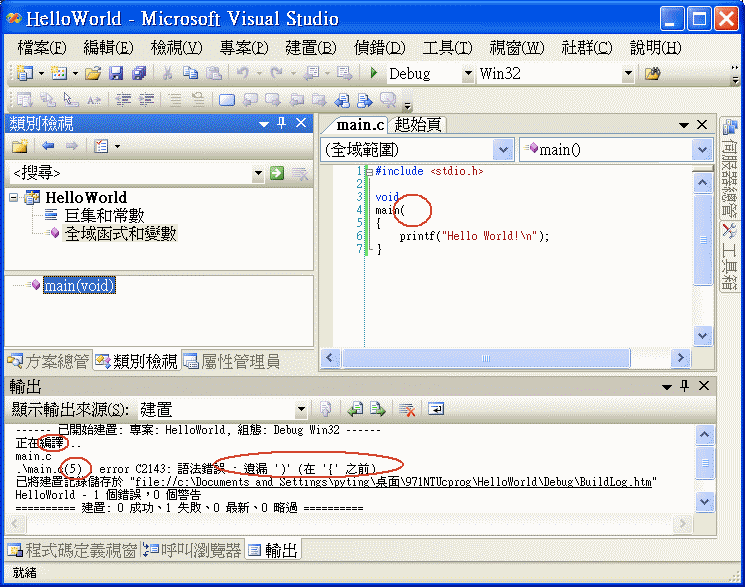This screenshot has height=587, width=745.
Task: Click the Uncomment Selected Lines icon
Action: (x=198, y=100)
